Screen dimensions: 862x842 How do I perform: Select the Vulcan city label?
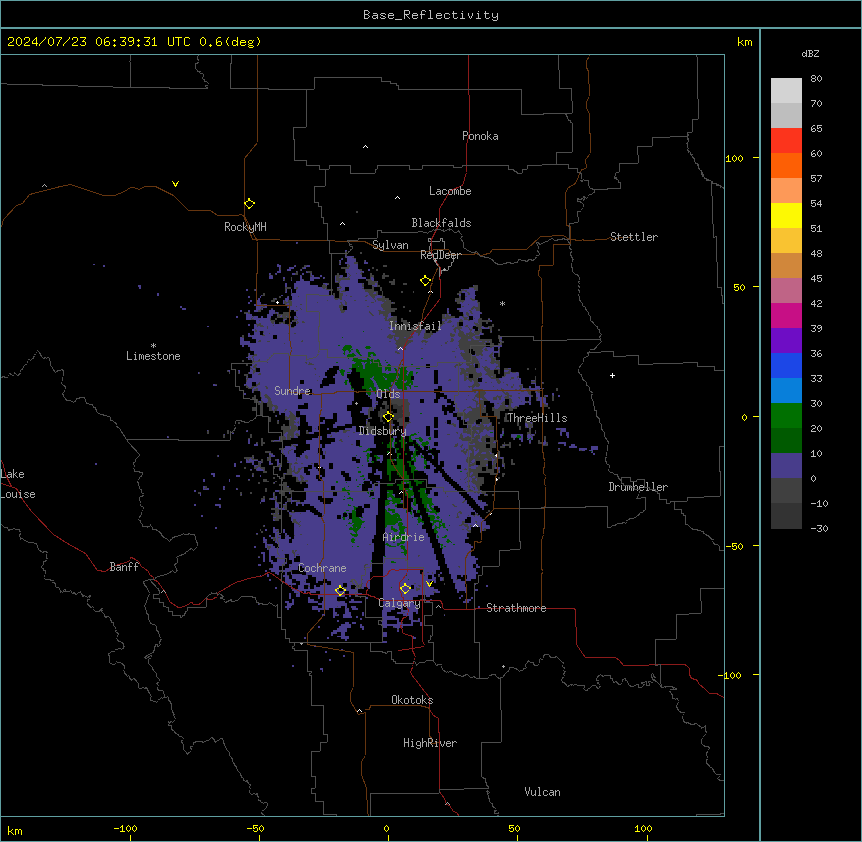(543, 792)
